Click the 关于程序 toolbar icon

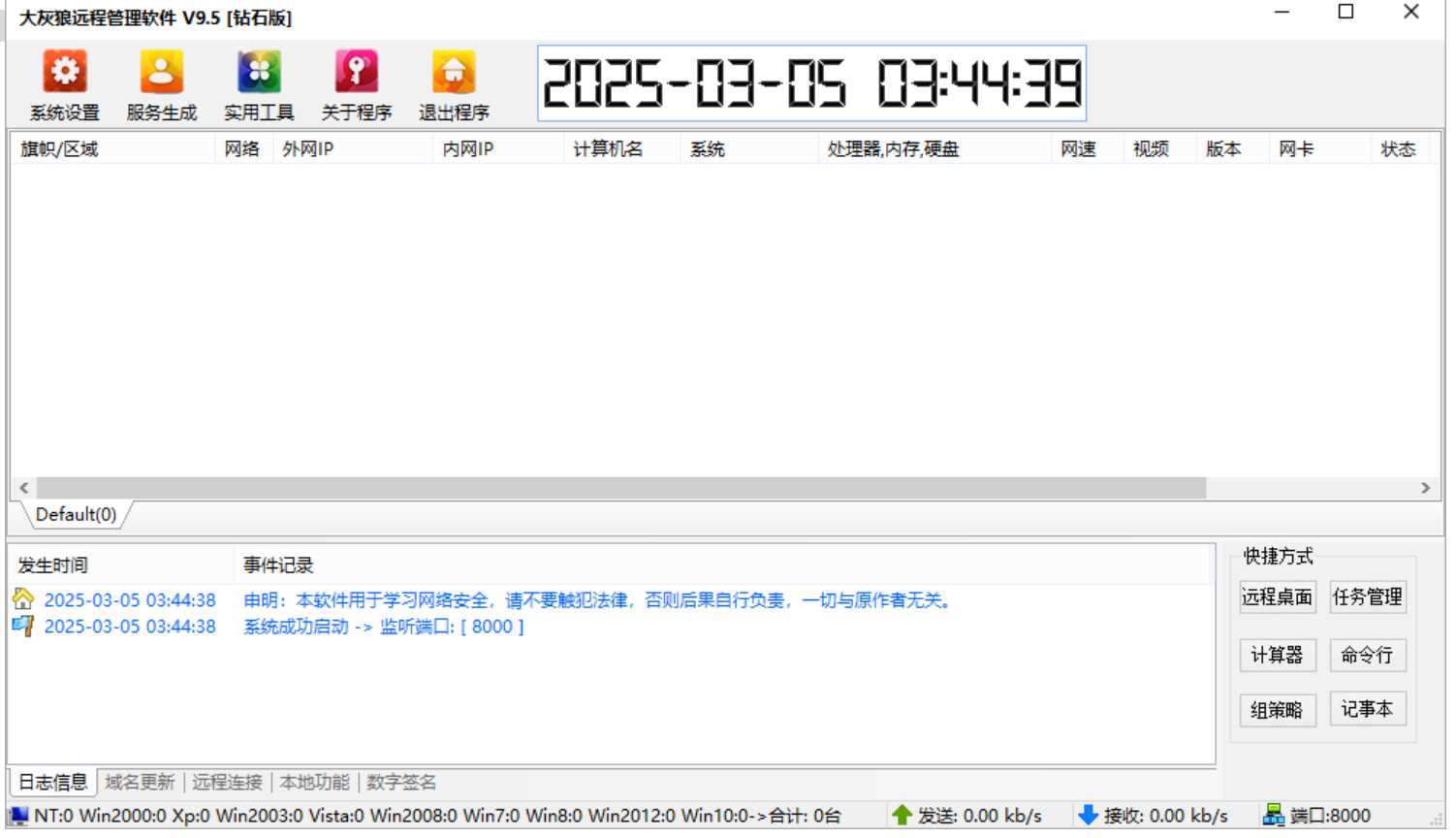[356, 73]
